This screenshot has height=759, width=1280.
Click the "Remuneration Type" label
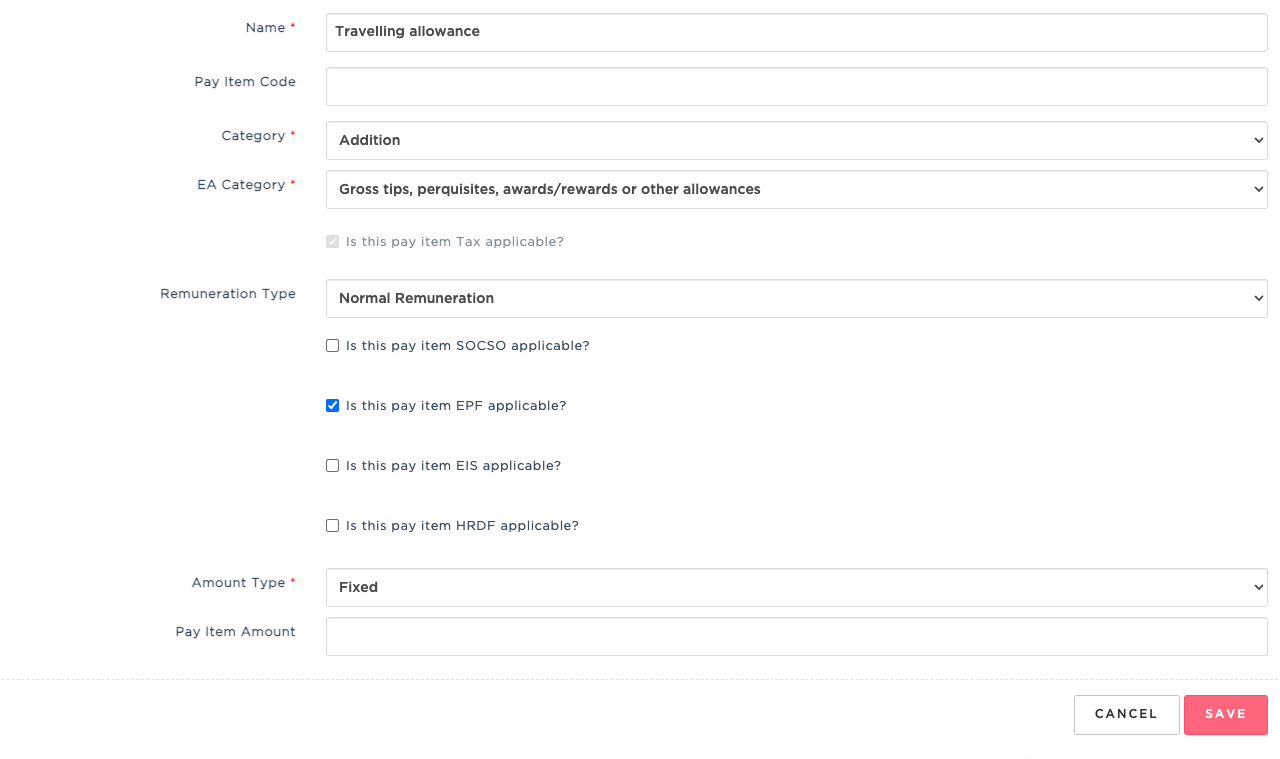pos(228,294)
